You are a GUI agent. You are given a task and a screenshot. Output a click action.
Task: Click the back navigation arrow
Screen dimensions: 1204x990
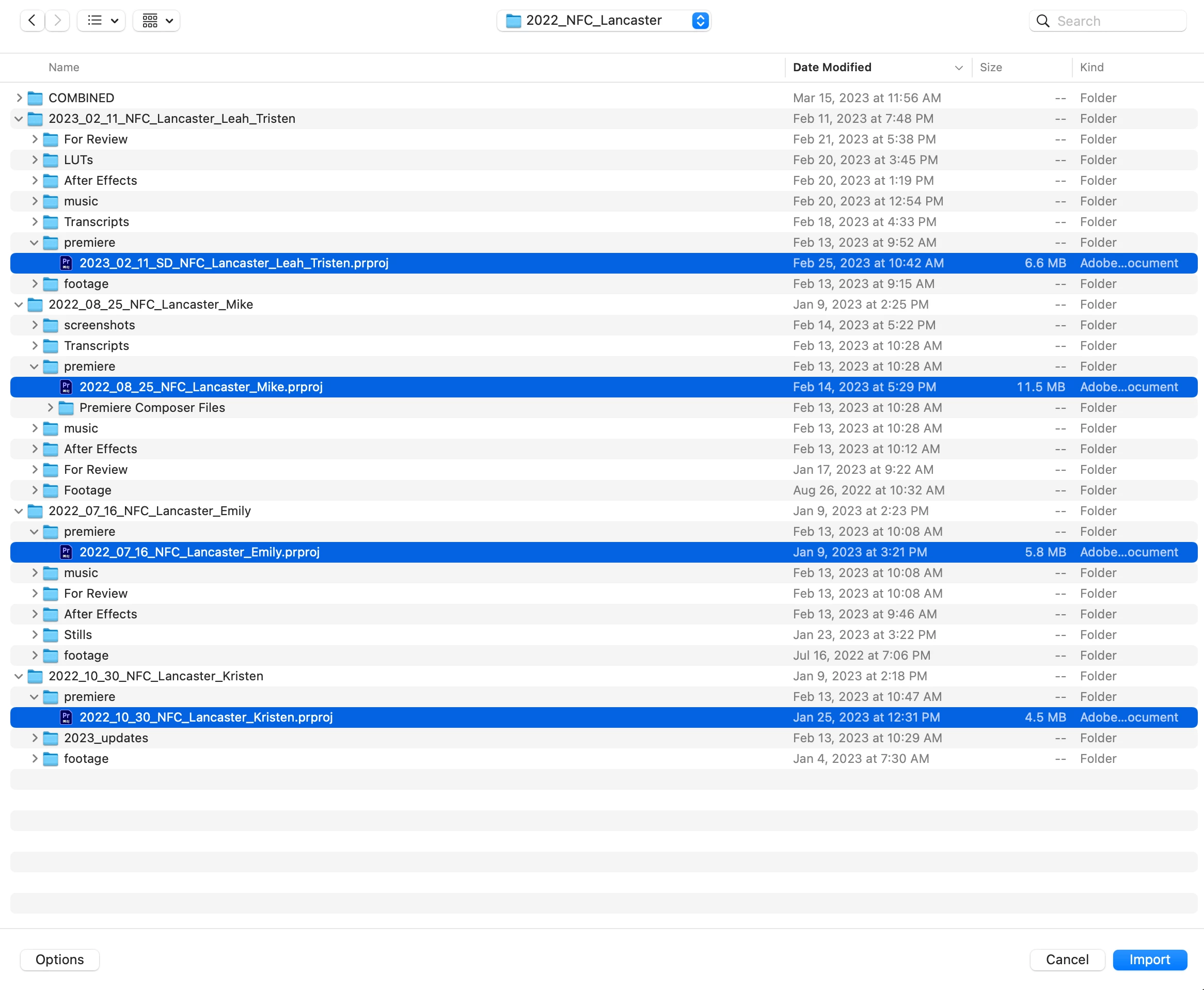click(x=32, y=21)
